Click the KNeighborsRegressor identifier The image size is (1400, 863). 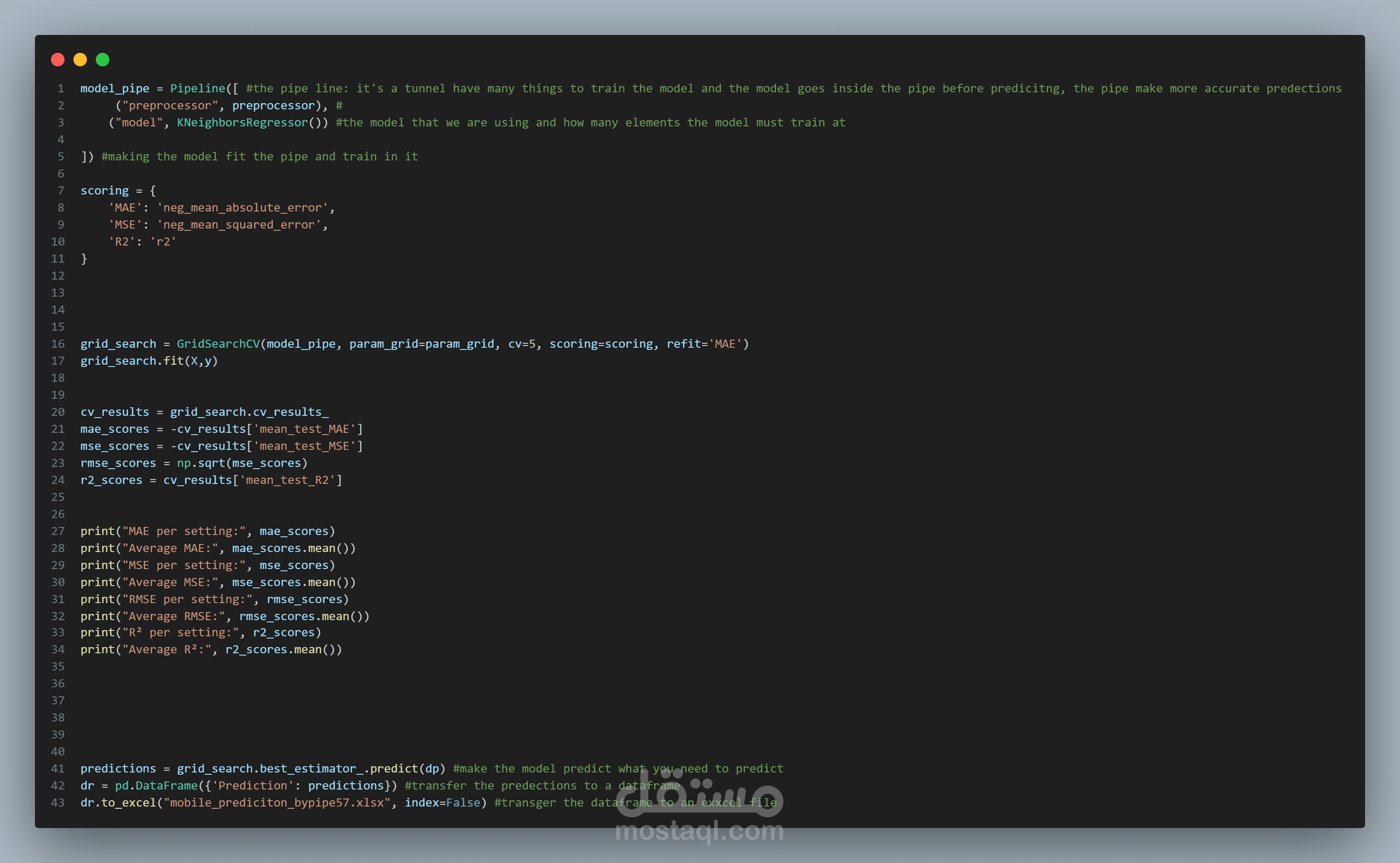click(x=242, y=123)
